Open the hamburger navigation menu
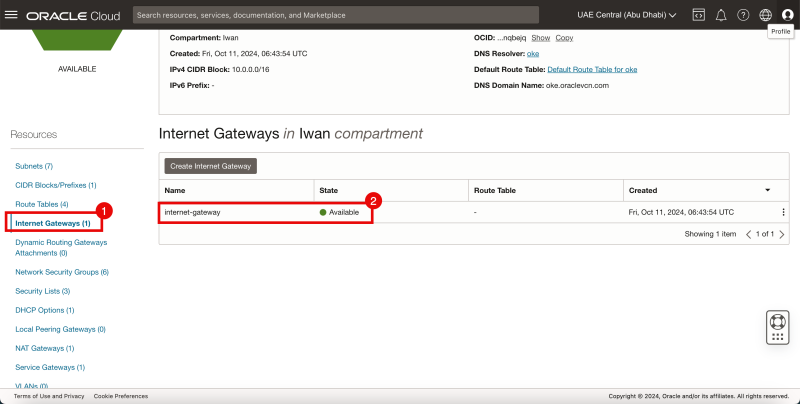The width and height of the screenshot is (800, 404). coord(11,15)
